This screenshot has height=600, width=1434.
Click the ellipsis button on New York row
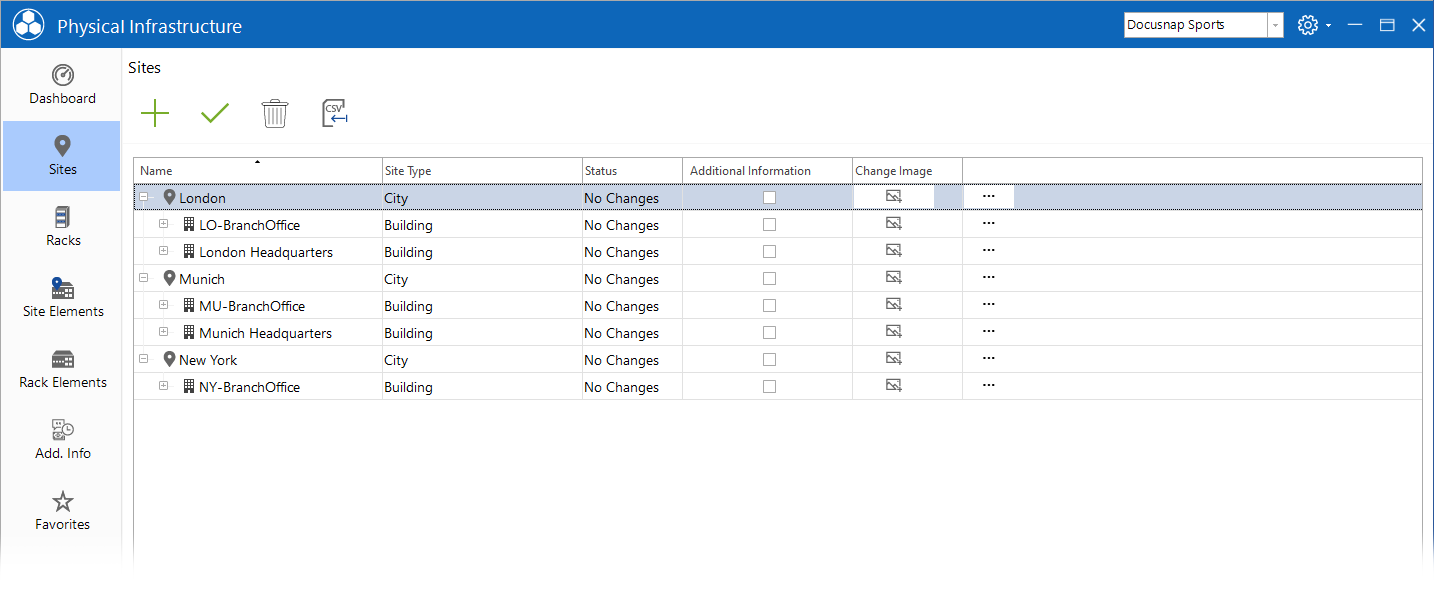[x=989, y=359]
